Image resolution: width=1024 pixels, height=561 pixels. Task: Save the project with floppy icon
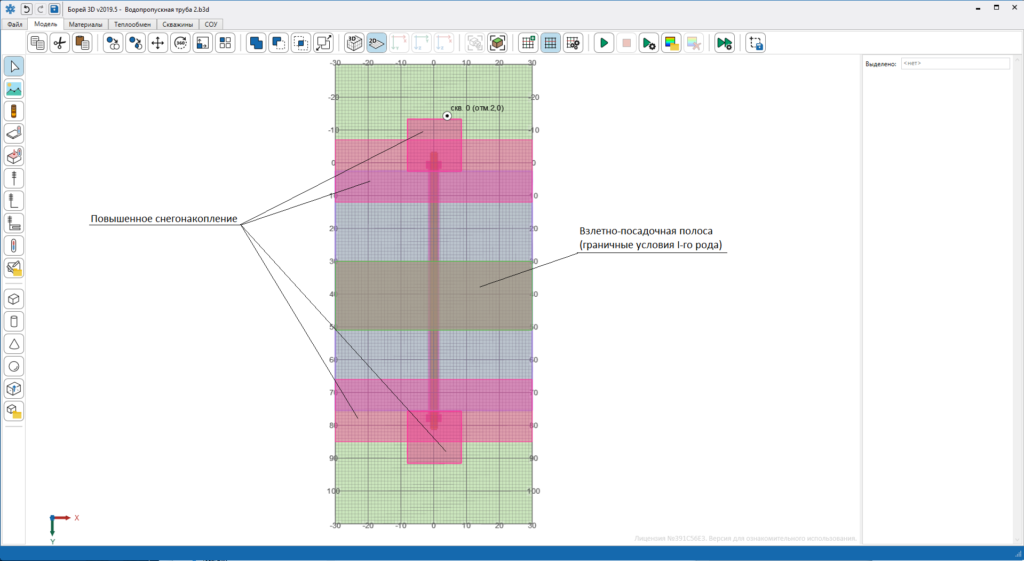(x=54, y=9)
